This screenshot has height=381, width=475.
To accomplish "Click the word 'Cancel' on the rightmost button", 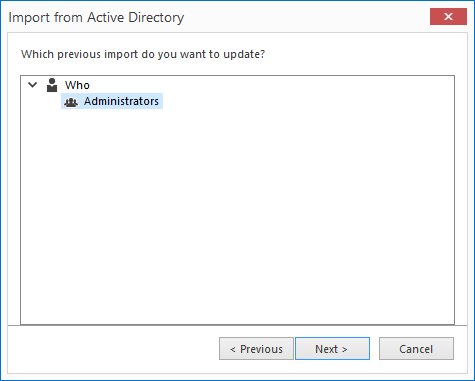I will [x=416, y=349].
